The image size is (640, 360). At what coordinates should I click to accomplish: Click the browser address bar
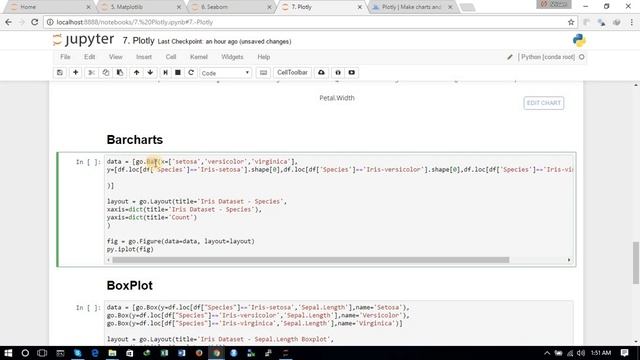(310, 22)
